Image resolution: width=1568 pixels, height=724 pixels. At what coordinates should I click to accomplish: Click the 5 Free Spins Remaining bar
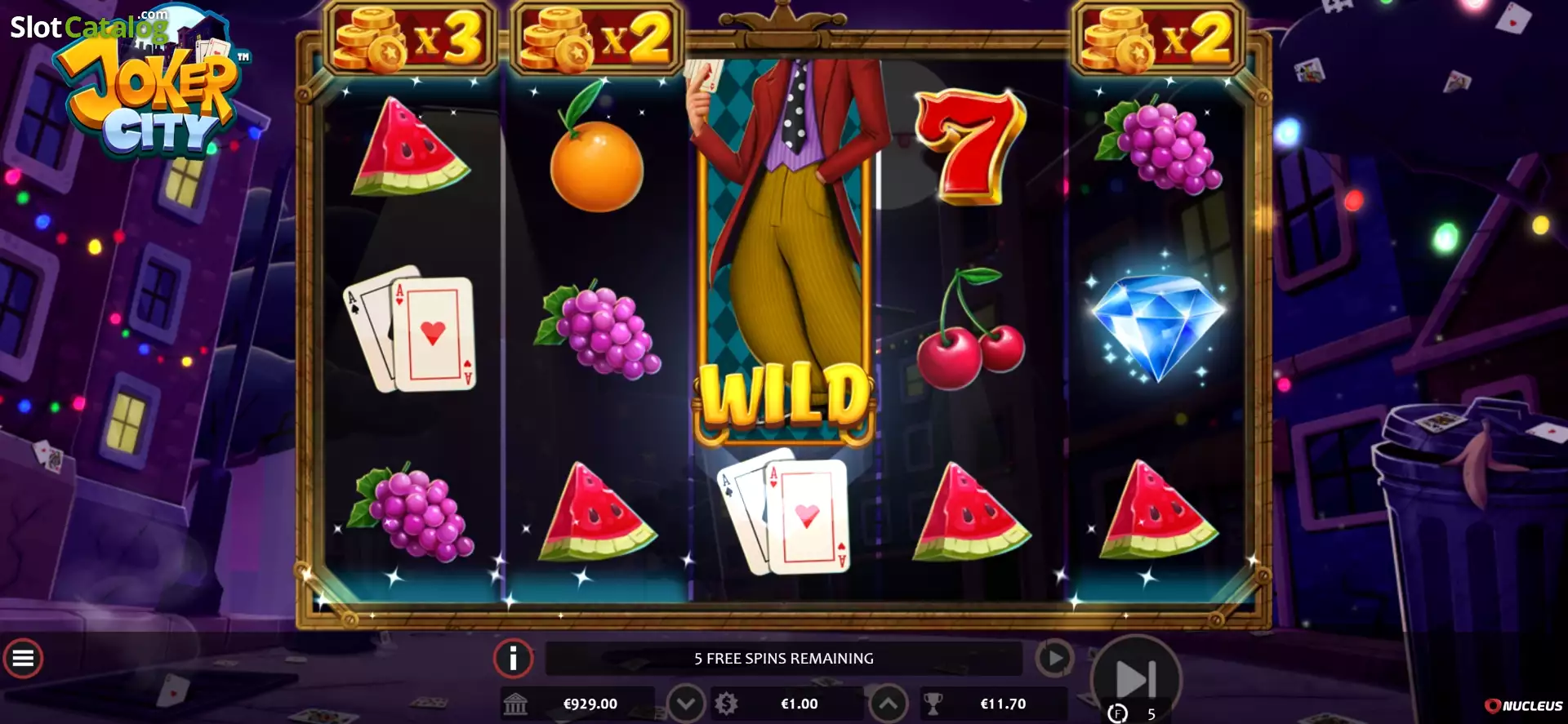click(784, 658)
